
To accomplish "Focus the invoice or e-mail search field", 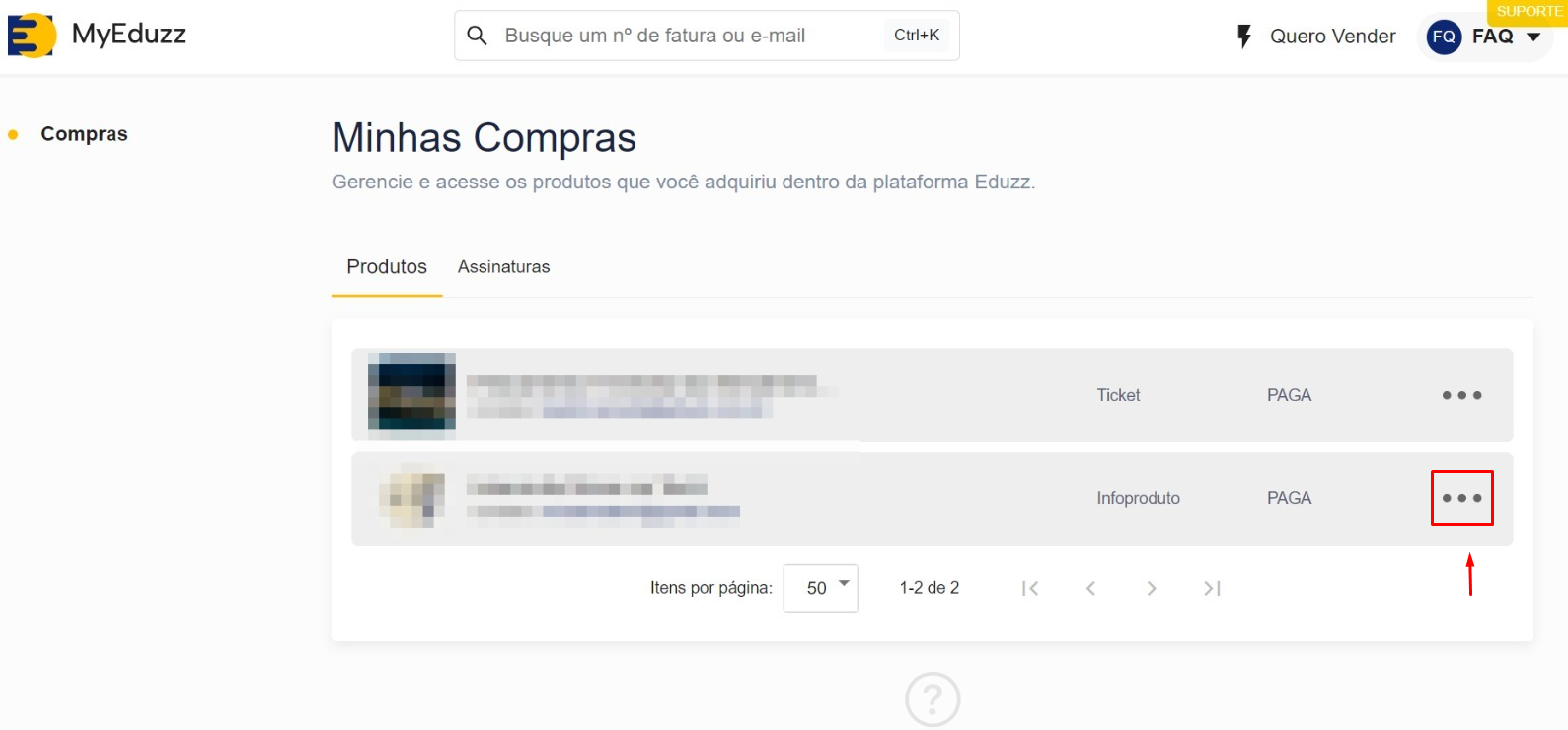I will [691, 36].
